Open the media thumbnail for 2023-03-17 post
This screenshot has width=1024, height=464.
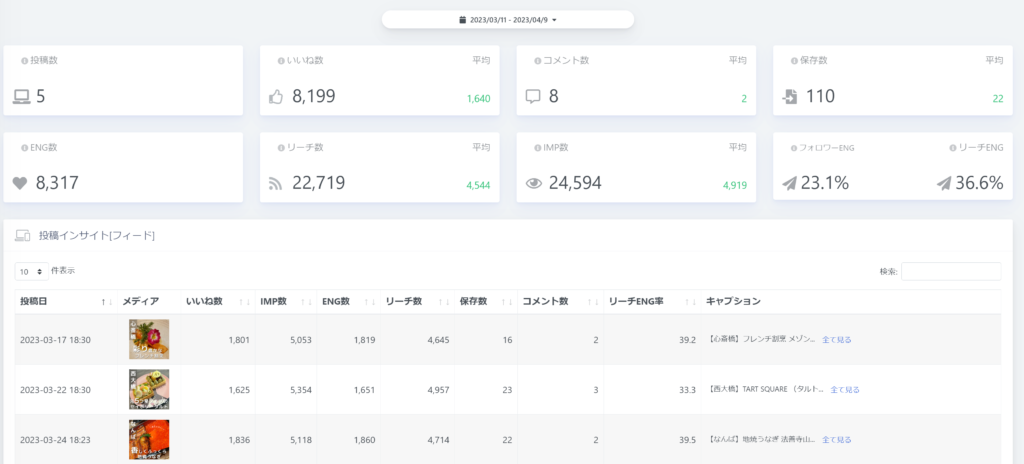(149, 339)
